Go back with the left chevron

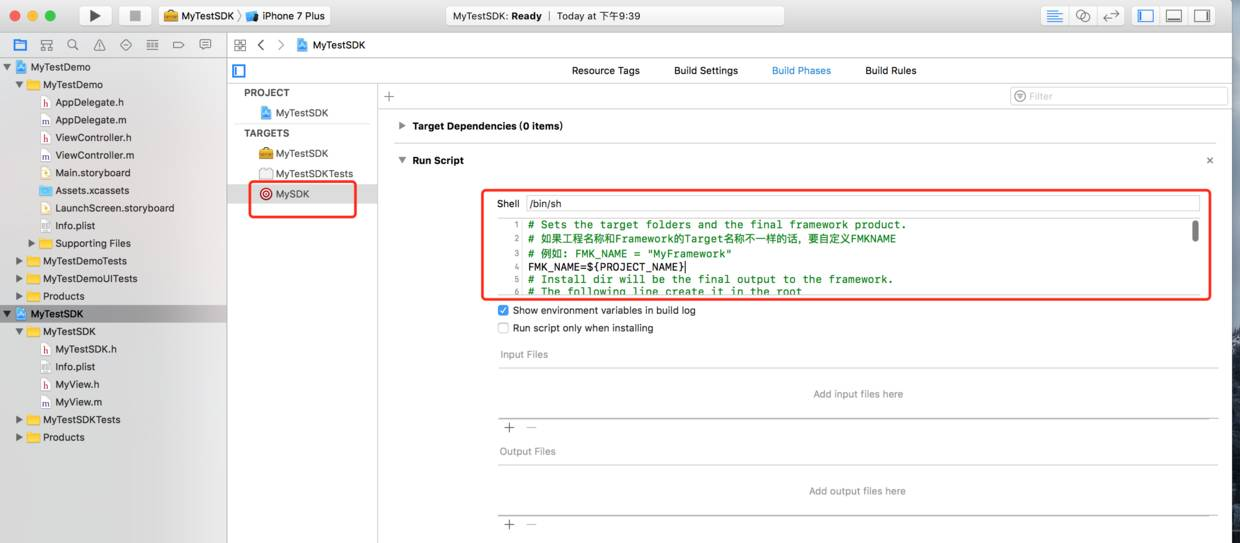click(x=261, y=45)
